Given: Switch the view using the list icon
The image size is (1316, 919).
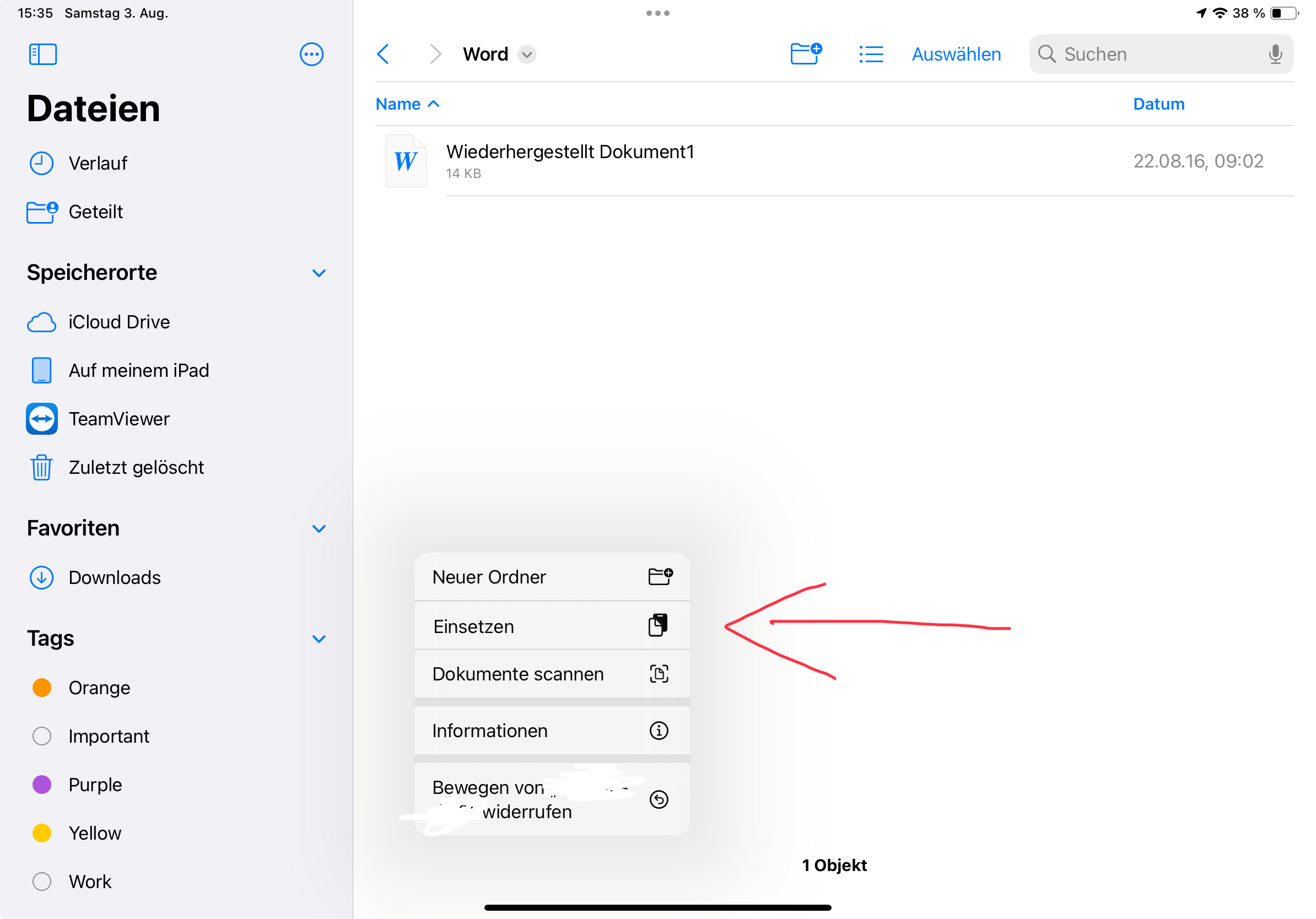Looking at the screenshot, I should click(871, 55).
